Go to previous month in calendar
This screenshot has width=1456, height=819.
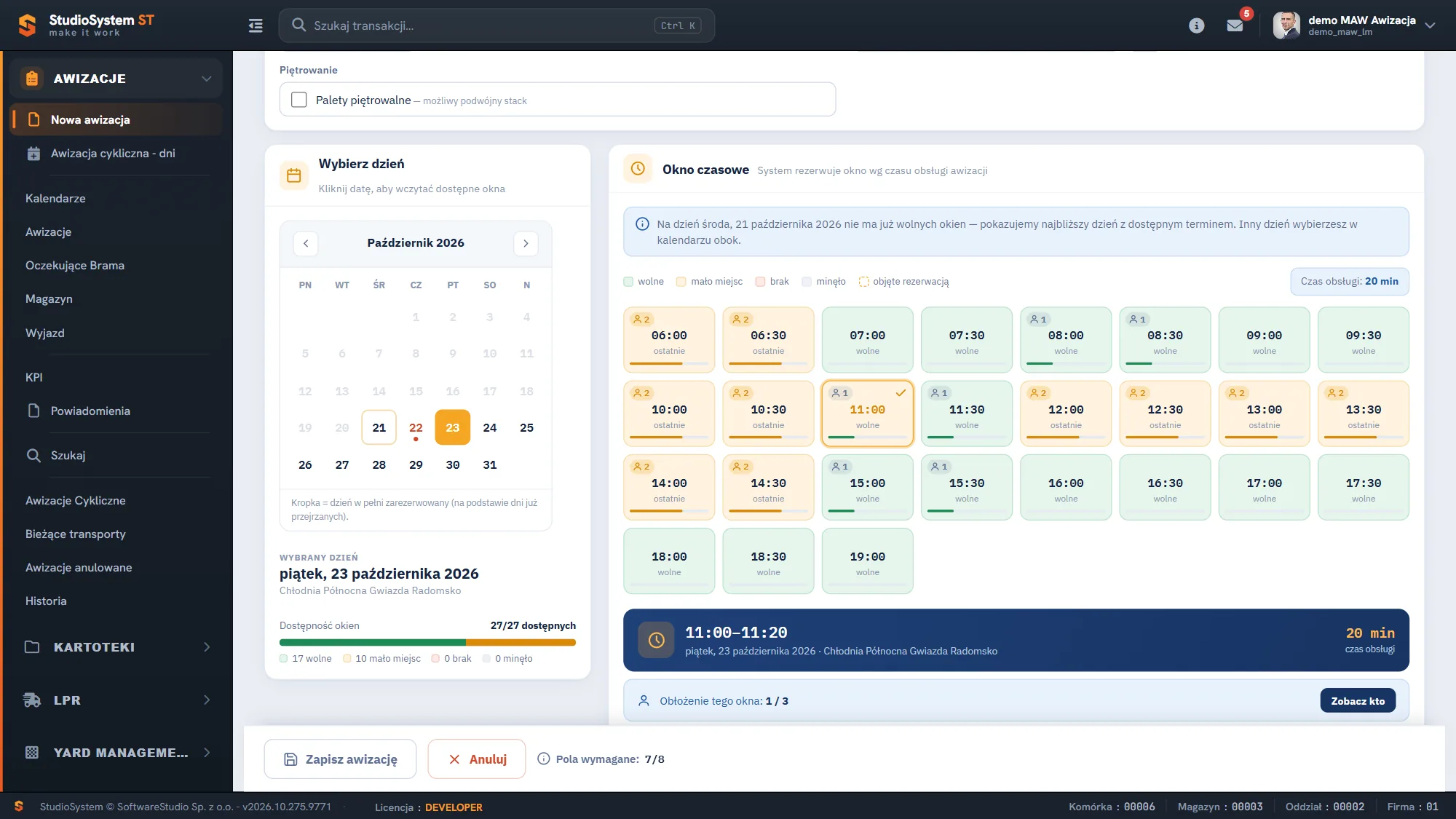306,243
